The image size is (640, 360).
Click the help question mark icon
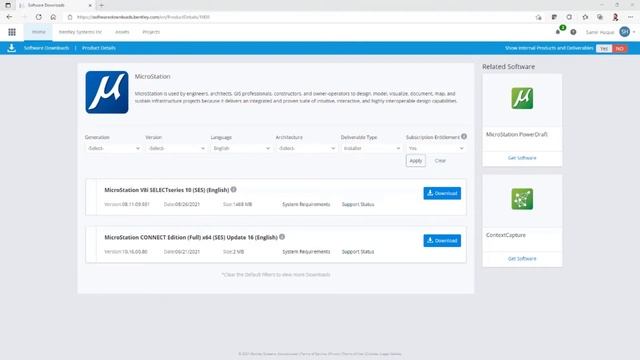573,32
